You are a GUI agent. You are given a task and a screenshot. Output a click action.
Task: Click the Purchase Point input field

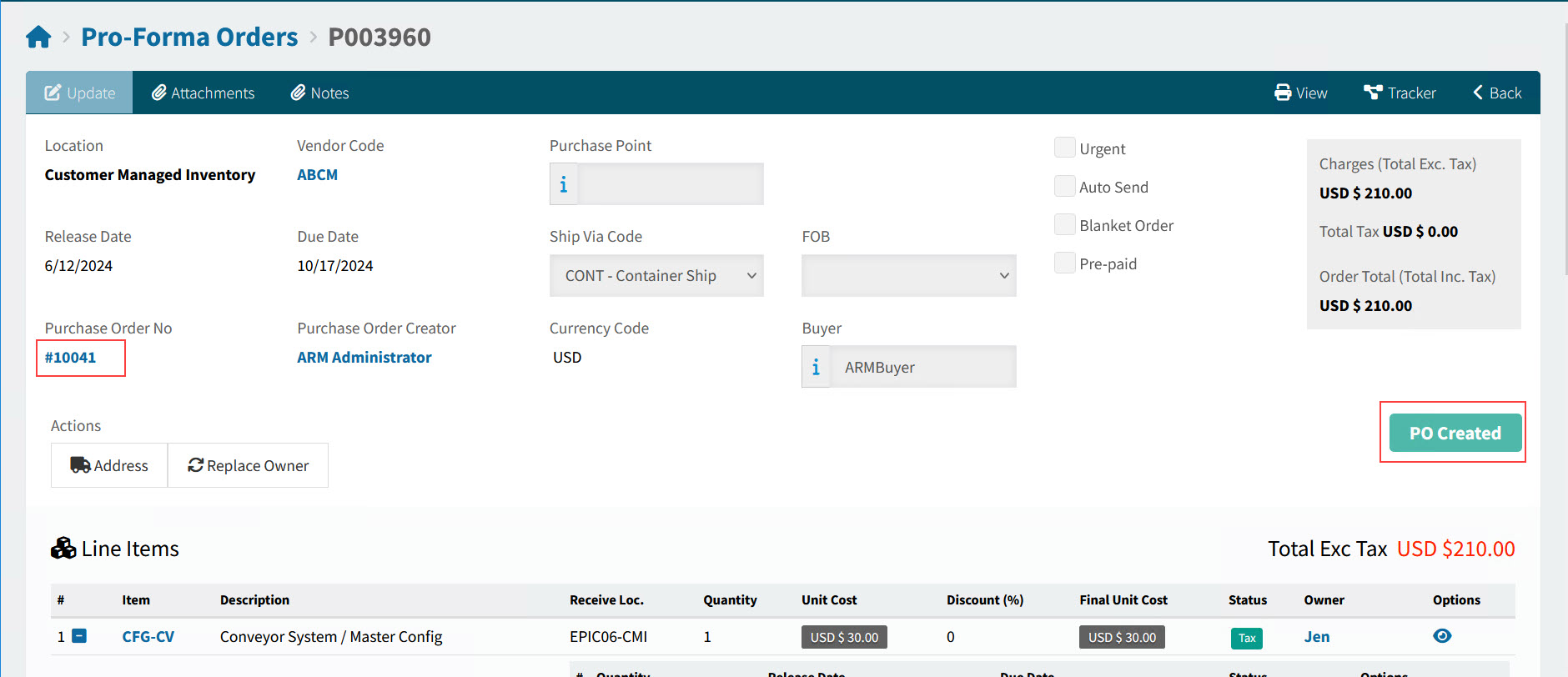pos(671,184)
